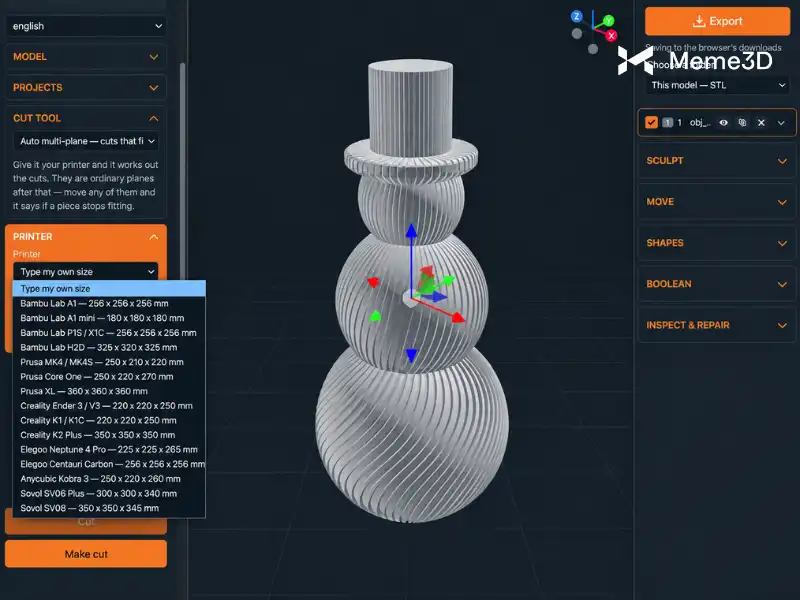Select Sovol SV08 — 350 x 350 x 345 mm
Screen dimensions: 800x600
[109, 508]
